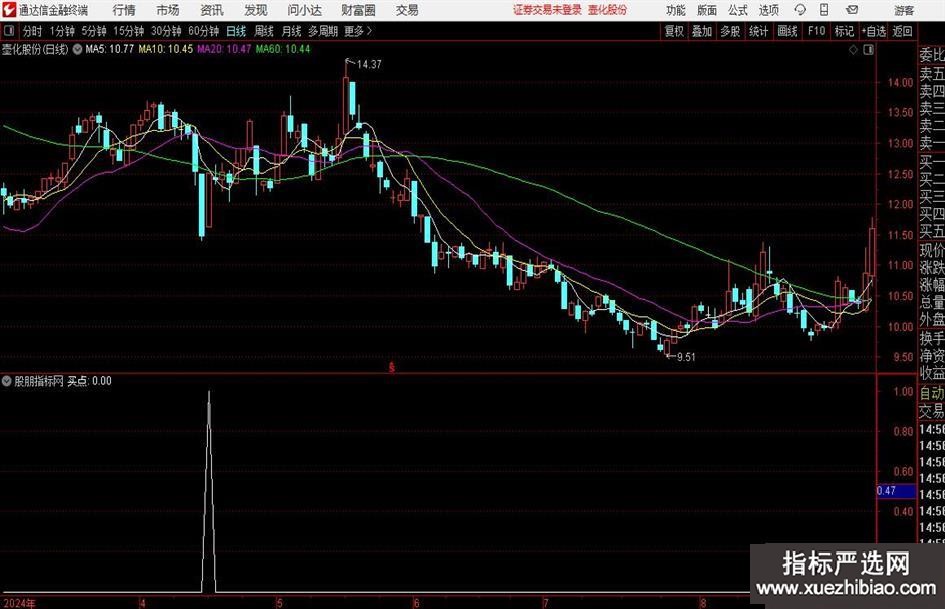Open the 市场 menu
Viewport: 945px width, 609px height.
pos(168,10)
